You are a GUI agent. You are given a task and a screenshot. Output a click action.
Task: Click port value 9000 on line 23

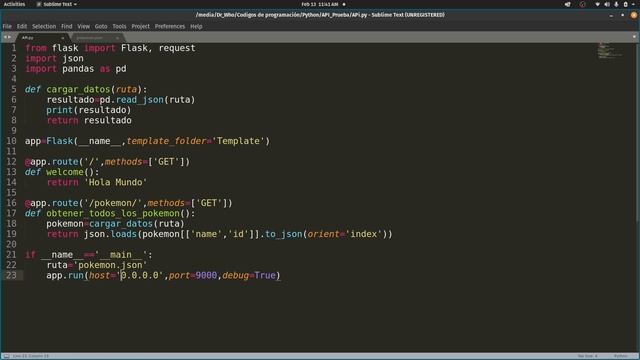206,276
